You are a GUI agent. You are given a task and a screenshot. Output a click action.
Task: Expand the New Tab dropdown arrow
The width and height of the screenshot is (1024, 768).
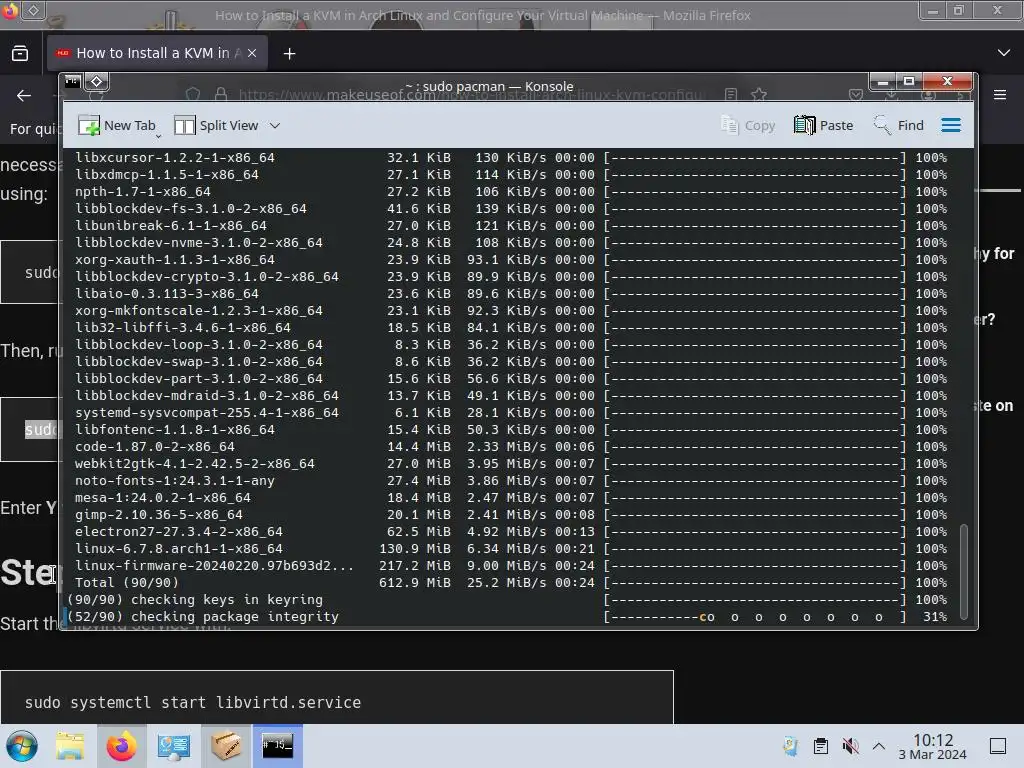159,135
